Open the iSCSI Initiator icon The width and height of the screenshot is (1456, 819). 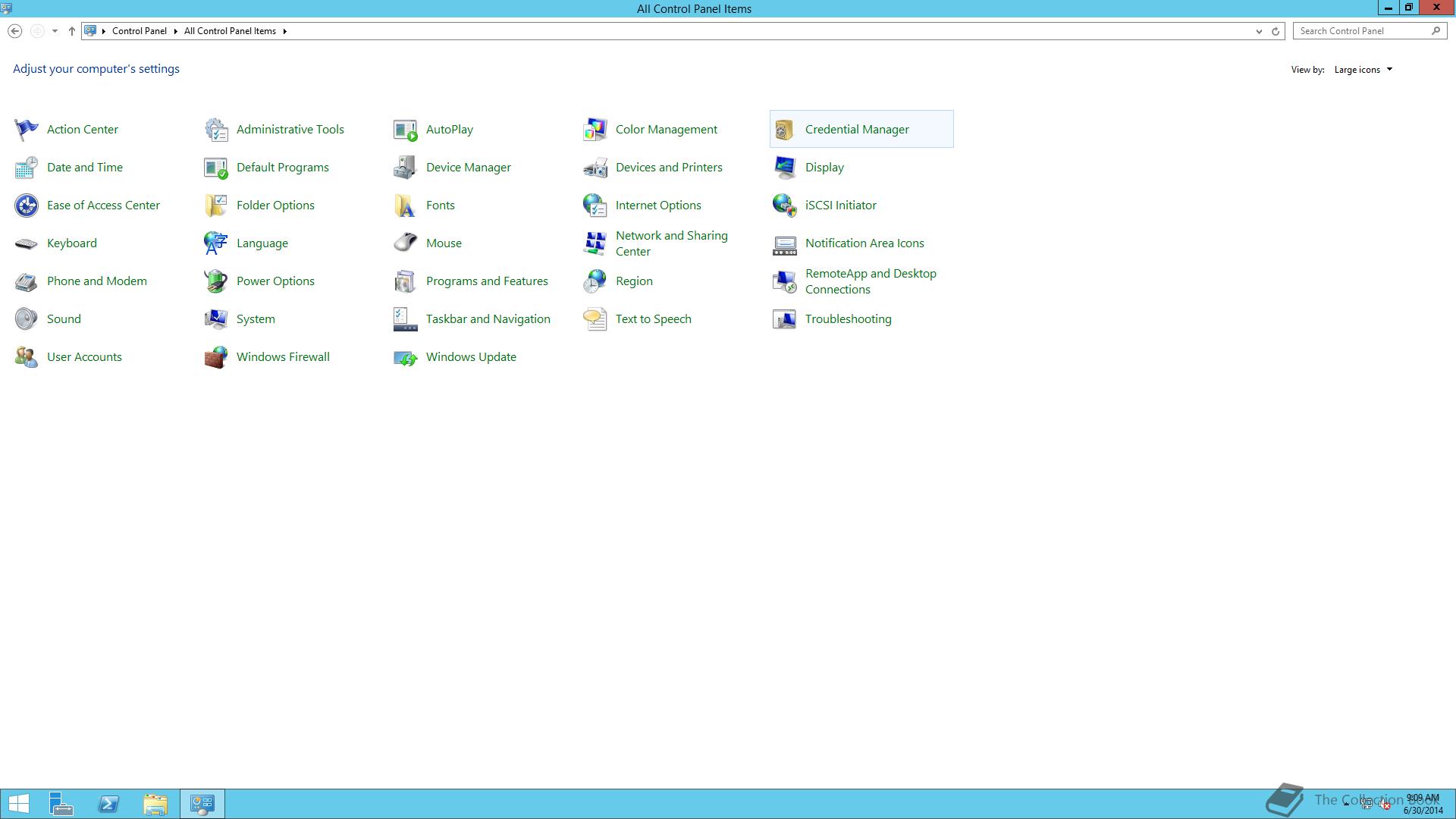(x=784, y=206)
